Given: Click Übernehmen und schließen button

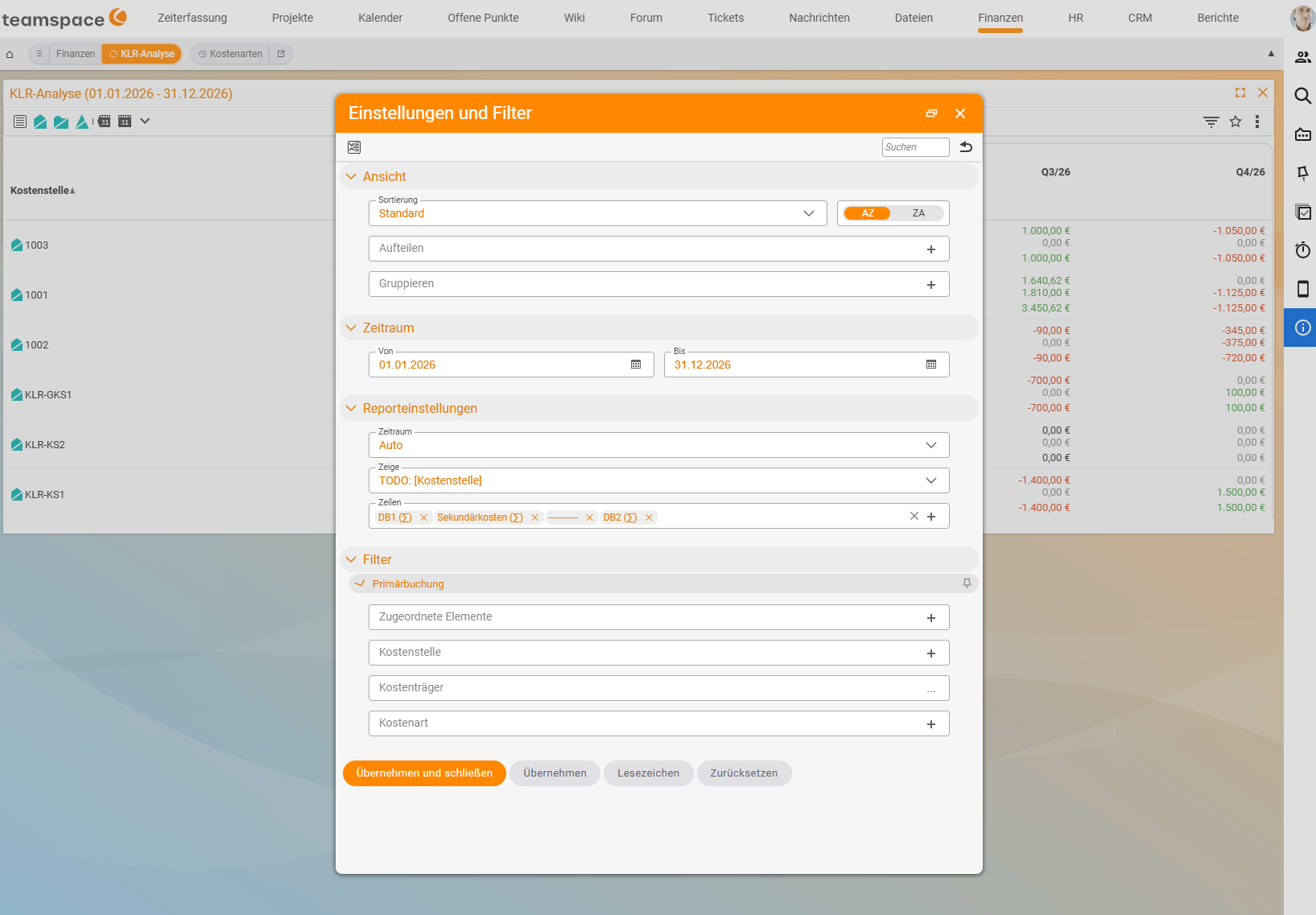Looking at the screenshot, I should [424, 773].
